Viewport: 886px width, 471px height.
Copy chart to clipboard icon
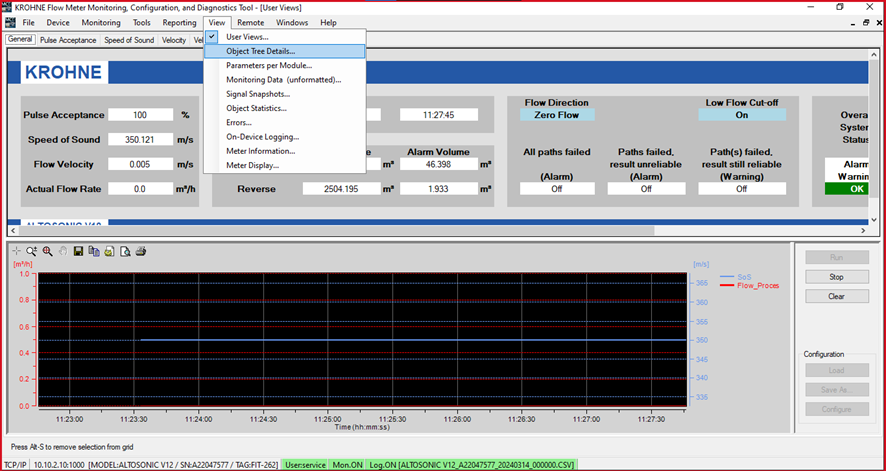(x=94, y=251)
